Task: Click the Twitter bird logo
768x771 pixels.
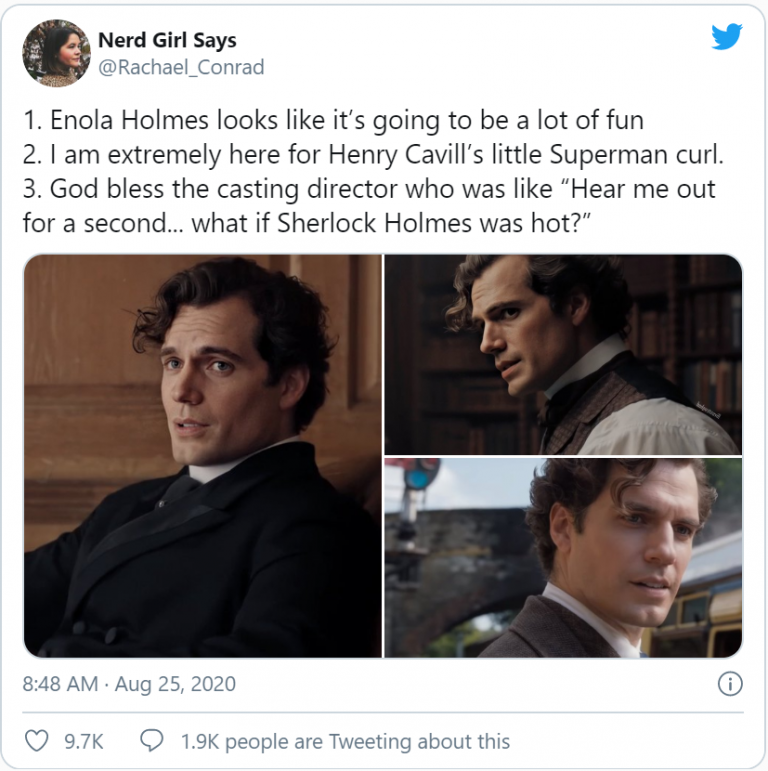Action: [727, 37]
